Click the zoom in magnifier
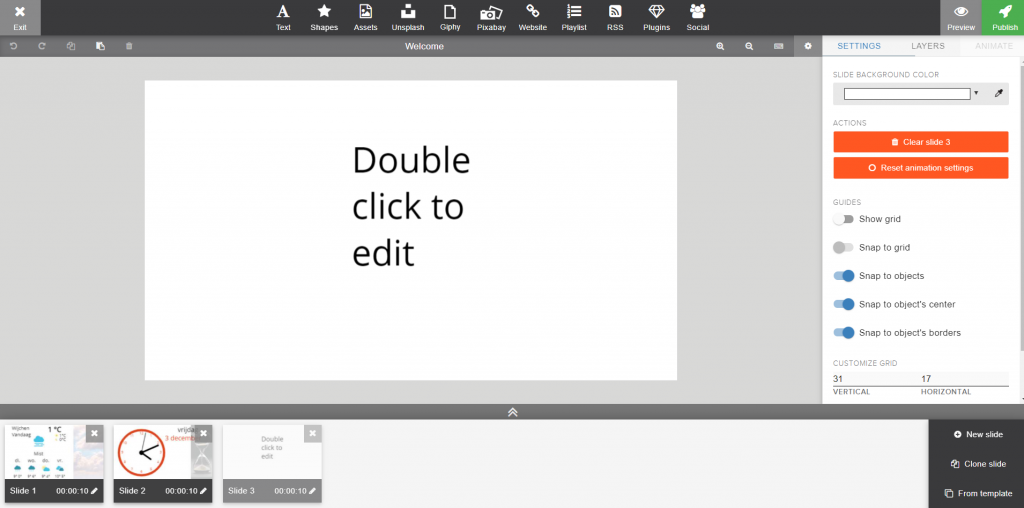The width and height of the screenshot is (1024, 508). (720, 46)
